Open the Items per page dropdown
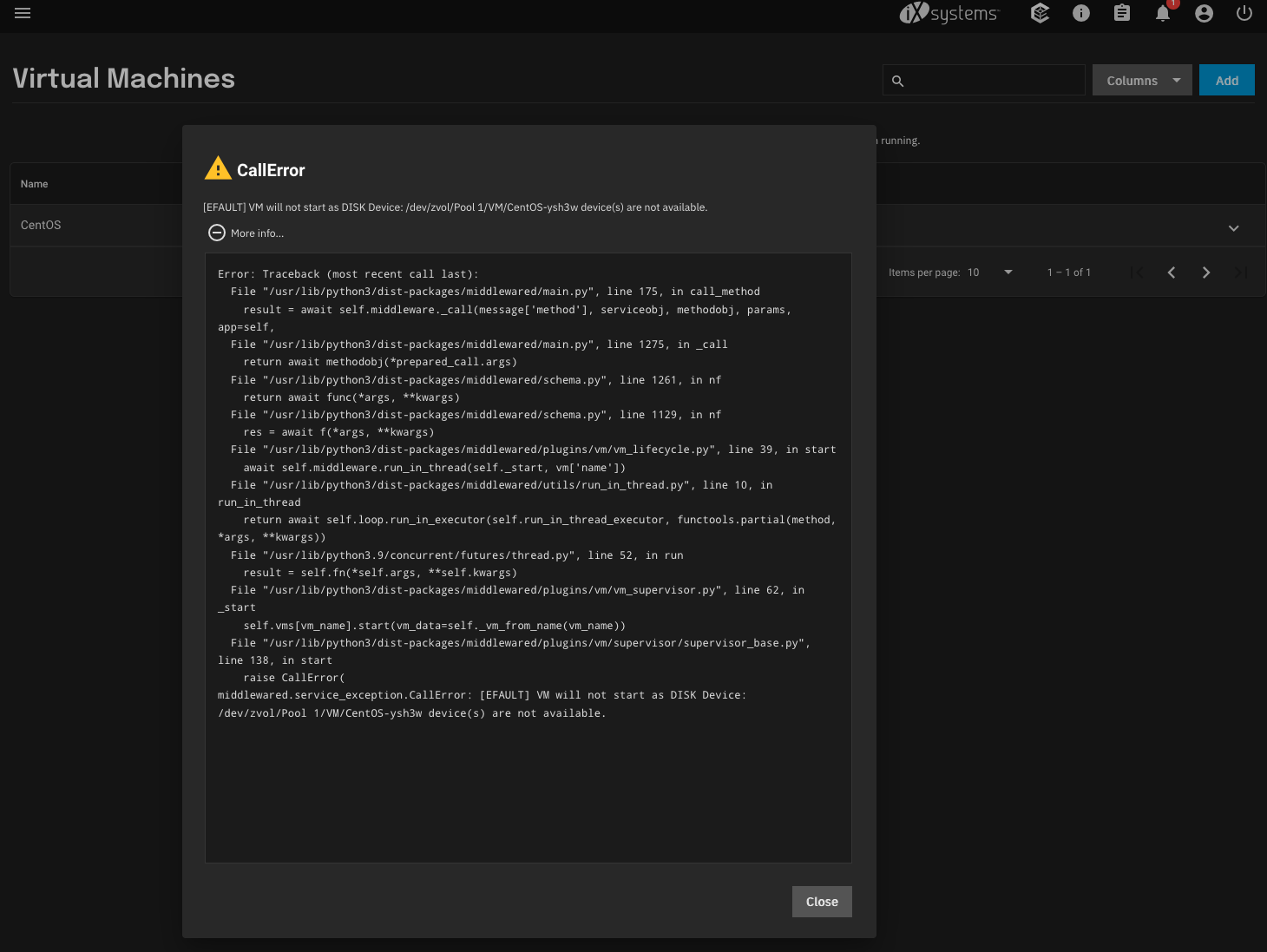Viewport: 1267px width, 952px height. coord(991,272)
